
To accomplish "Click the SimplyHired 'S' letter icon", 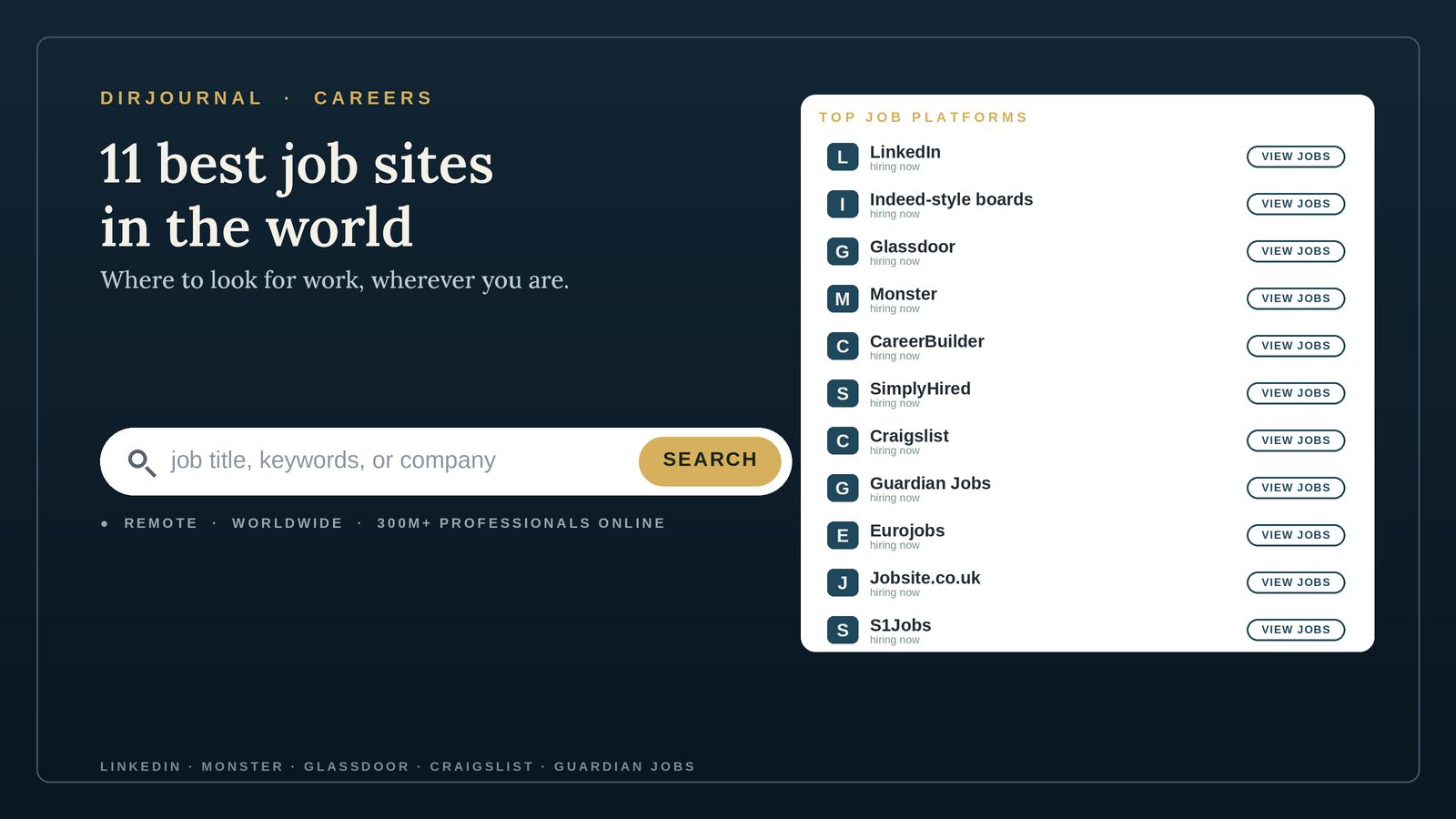I will [843, 393].
